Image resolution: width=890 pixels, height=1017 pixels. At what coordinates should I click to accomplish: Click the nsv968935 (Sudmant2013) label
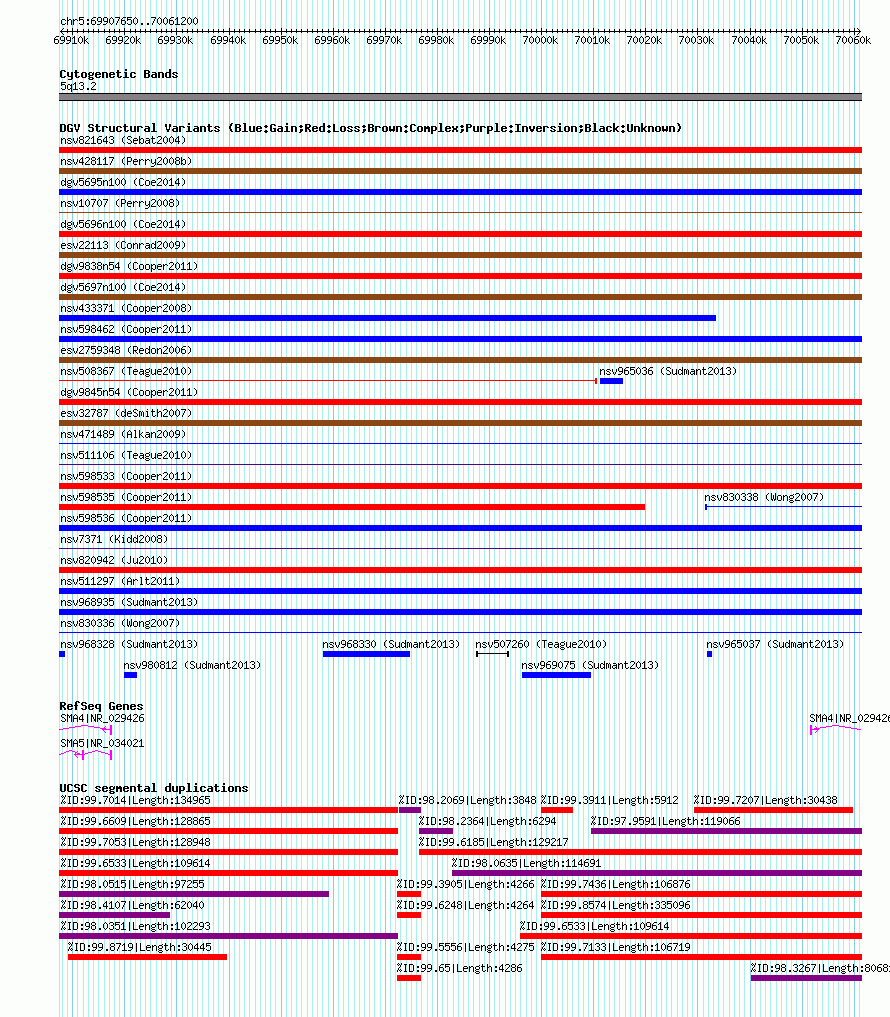click(x=129, y=602)
